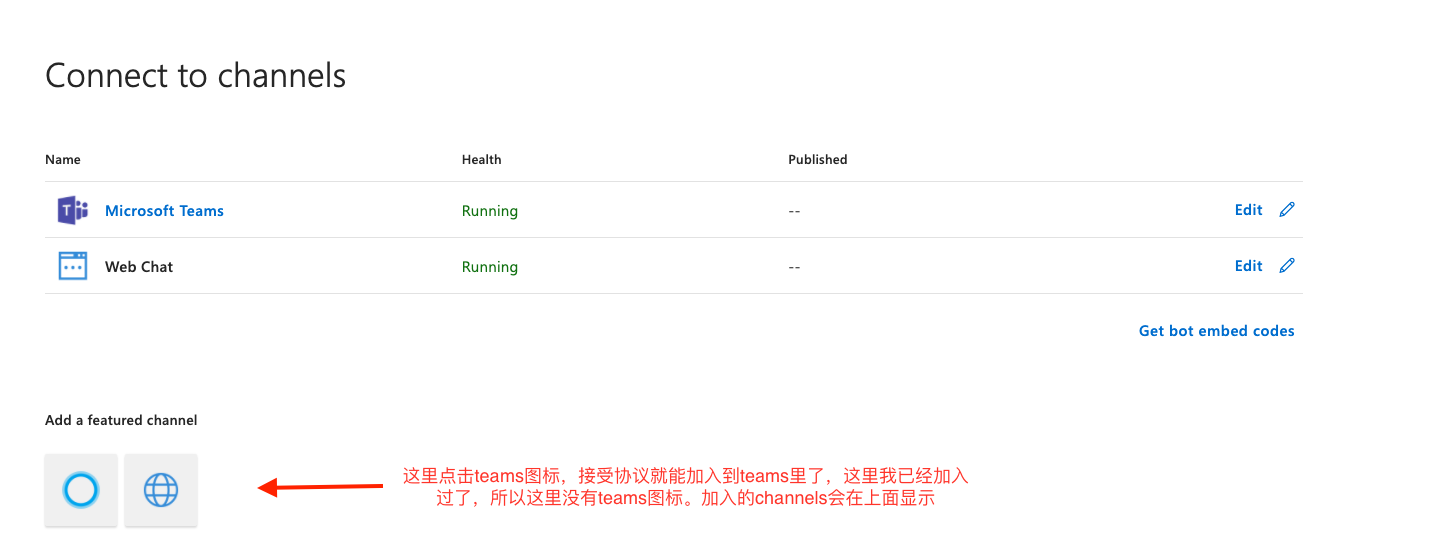
Task: Open the Microsoft Teams channel link
Action: coord(164,211)
